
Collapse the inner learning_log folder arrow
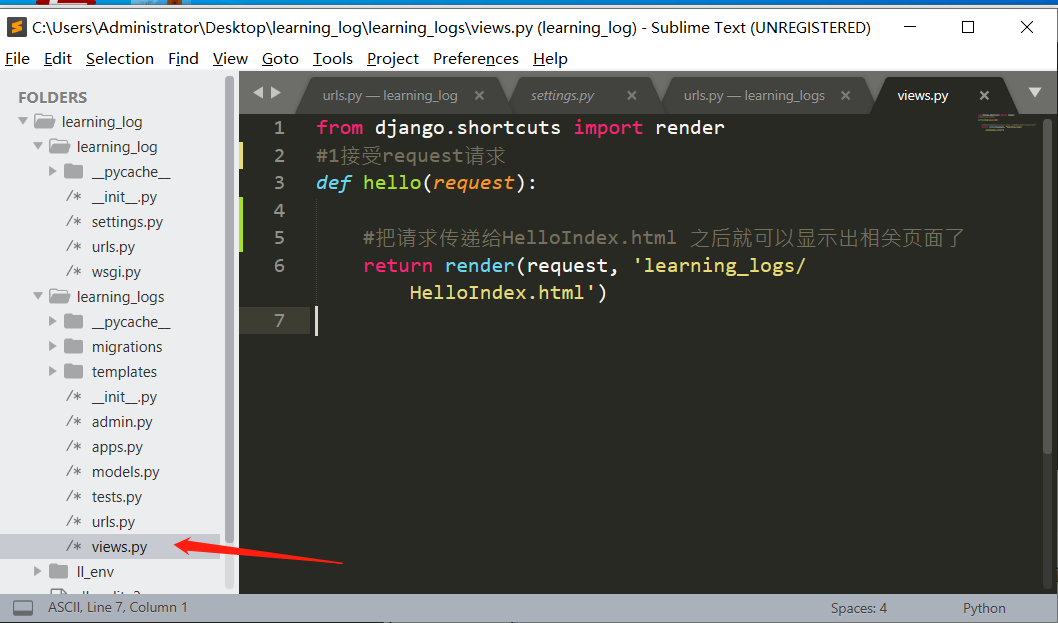tap(38, 146)
